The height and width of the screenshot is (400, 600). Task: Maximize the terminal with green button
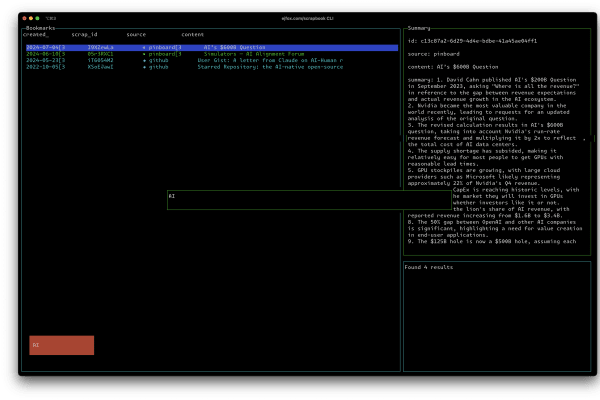37,18
